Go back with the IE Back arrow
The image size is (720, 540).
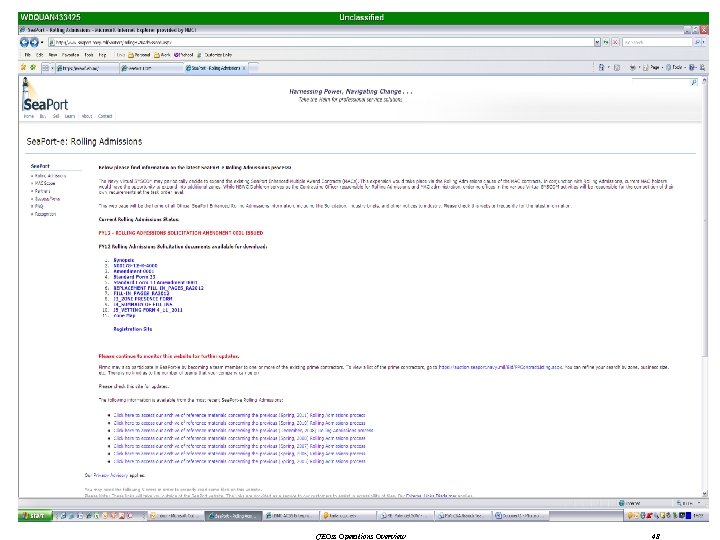pyautogui.click(x=24, y=42)
